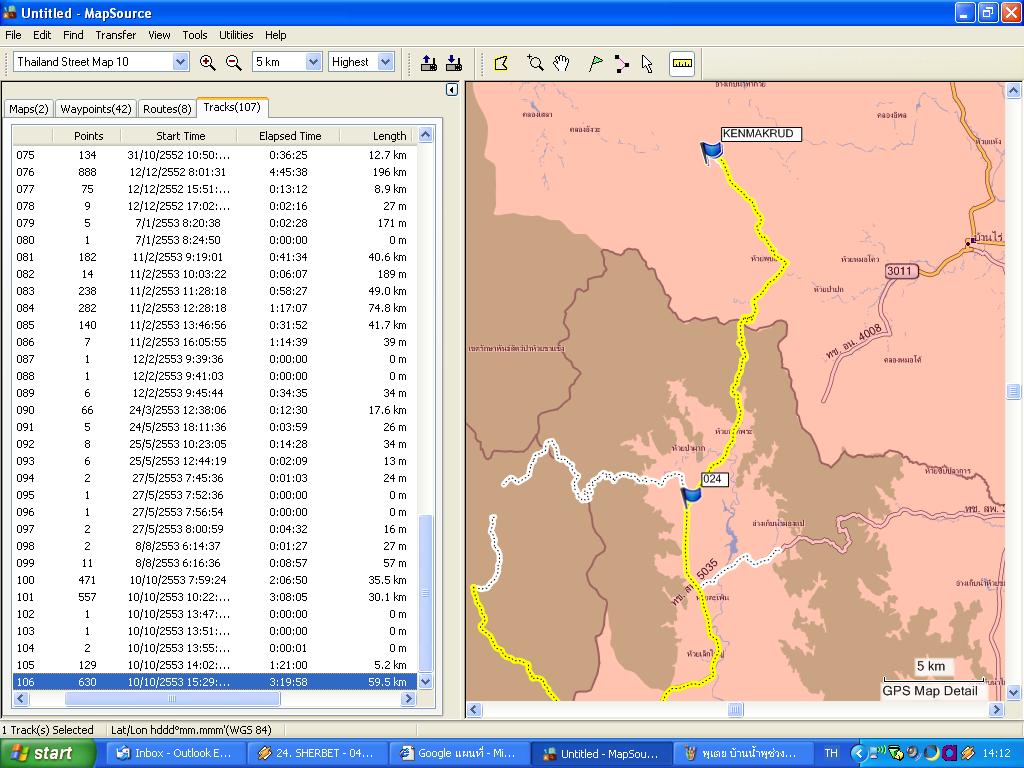1024x768 pixels.
Task: Select the Route tool
Action: 622,63
